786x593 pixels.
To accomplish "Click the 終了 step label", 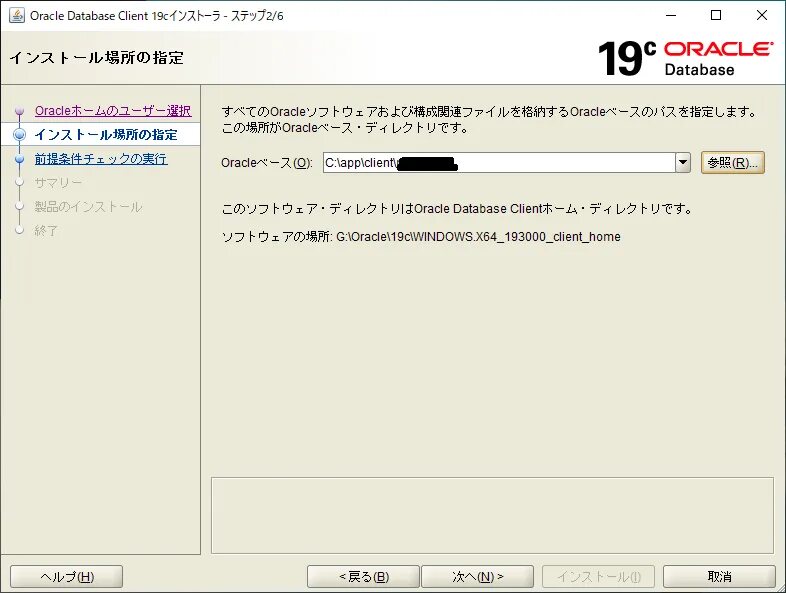I will click(46, 231).
